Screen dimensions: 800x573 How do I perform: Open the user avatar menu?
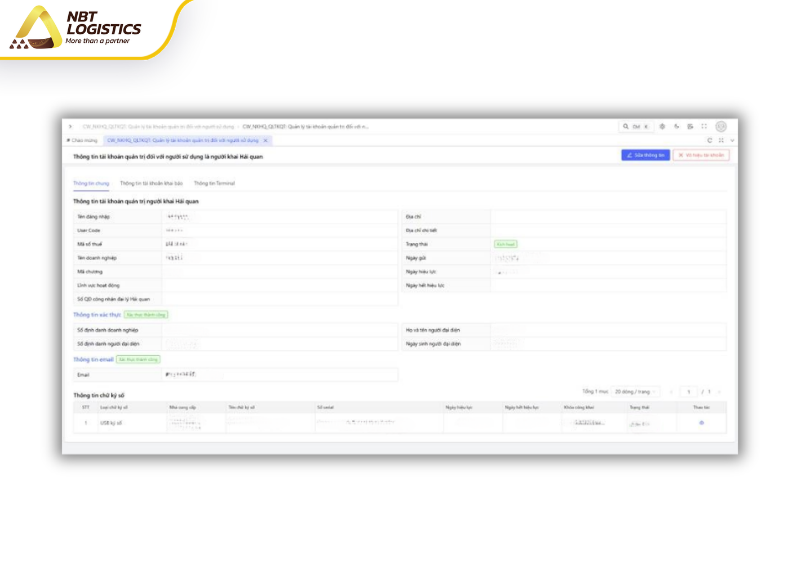coord(721,127)
